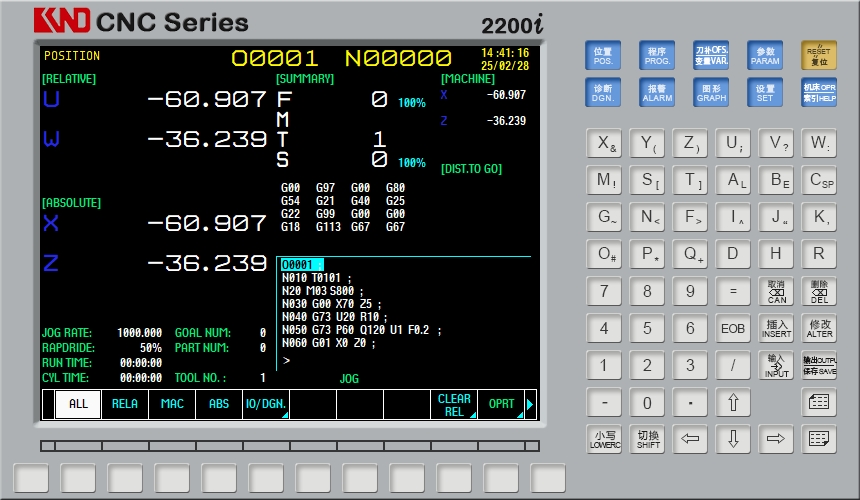
Task: Switch to the RELA position tab
Action: click(125, 404)
